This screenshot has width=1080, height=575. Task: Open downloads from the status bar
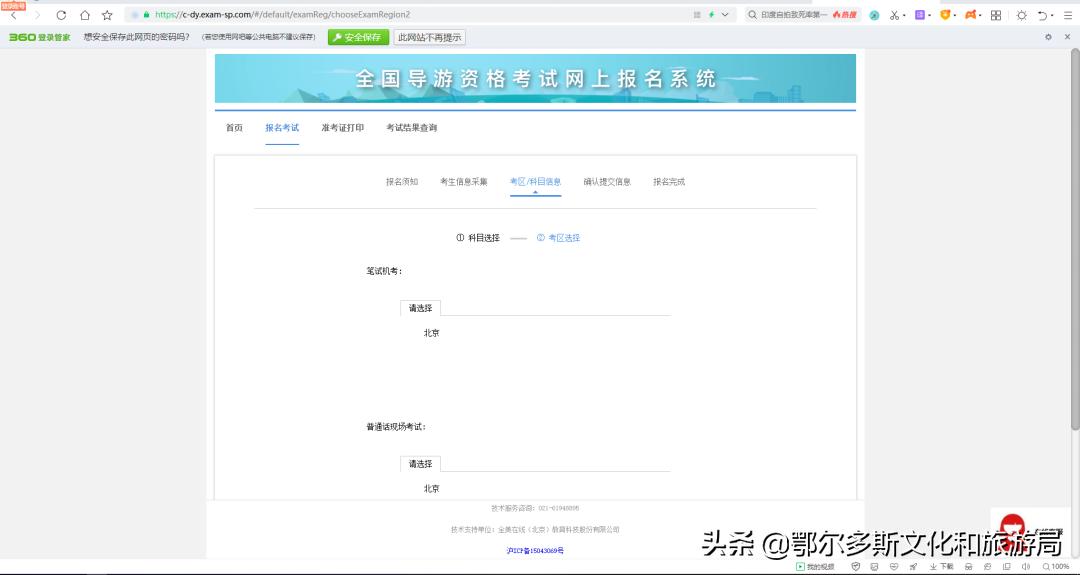click(942, 567)
